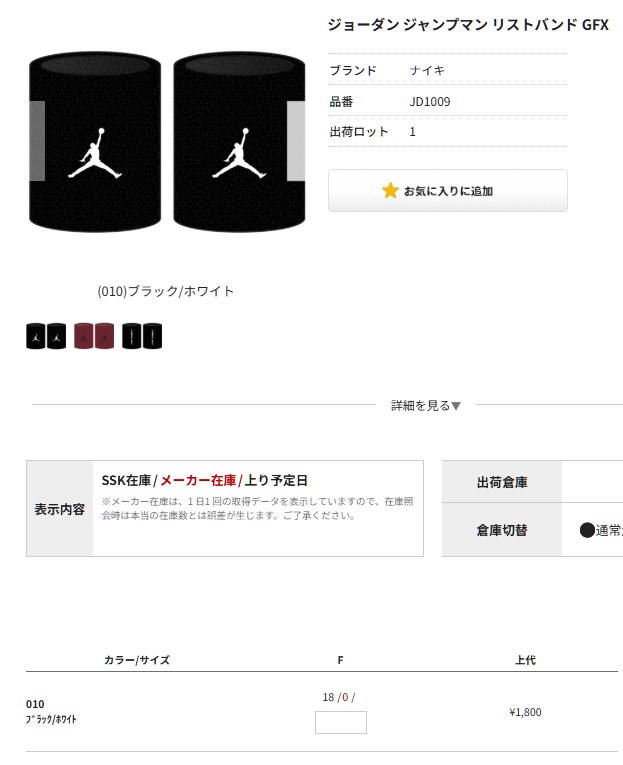Click the F size column header
The width and height of the screenshot is (623, 765).
pyautogui.click(x=341, y=660)
